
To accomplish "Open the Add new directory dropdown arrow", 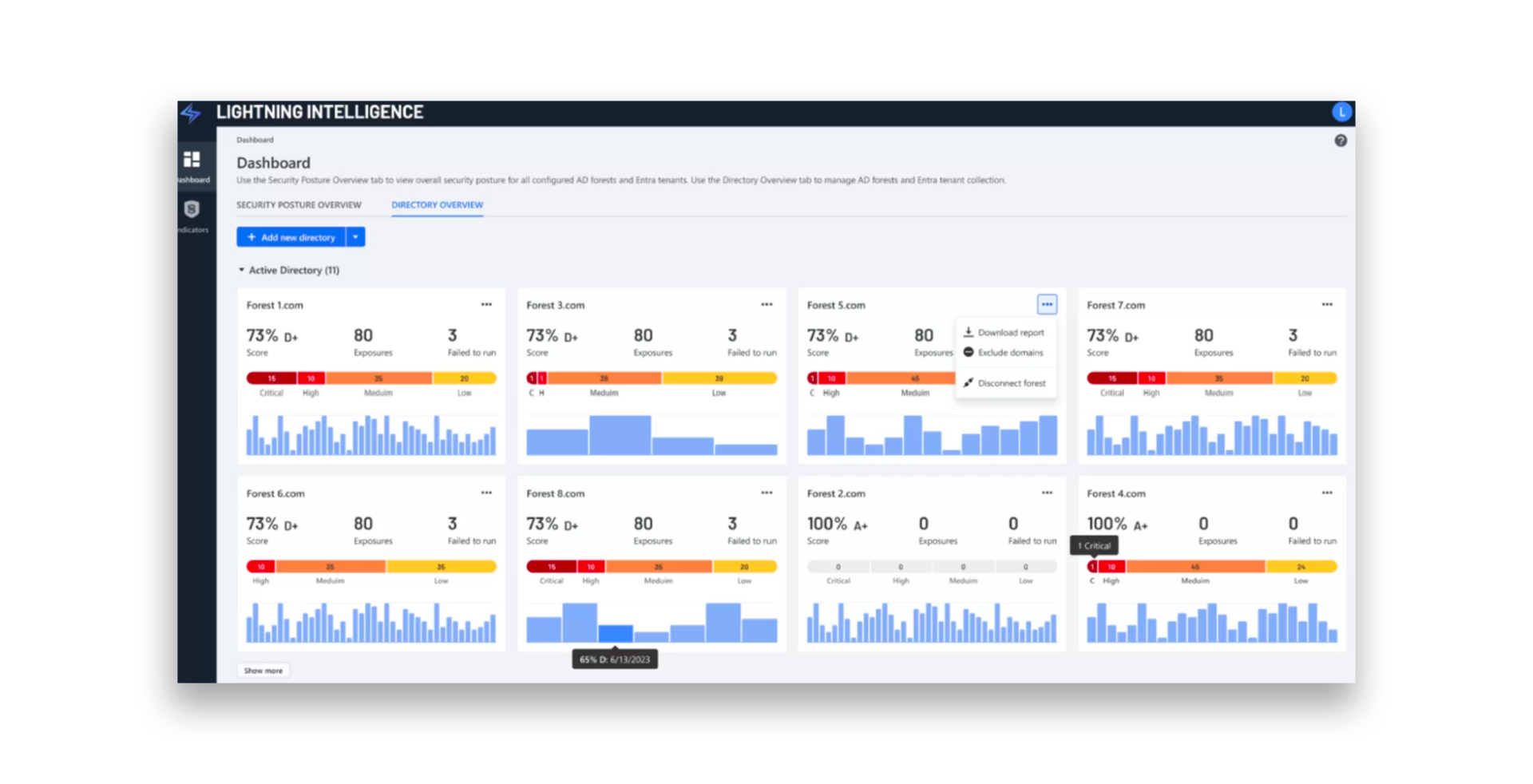I will coord(355,236).
